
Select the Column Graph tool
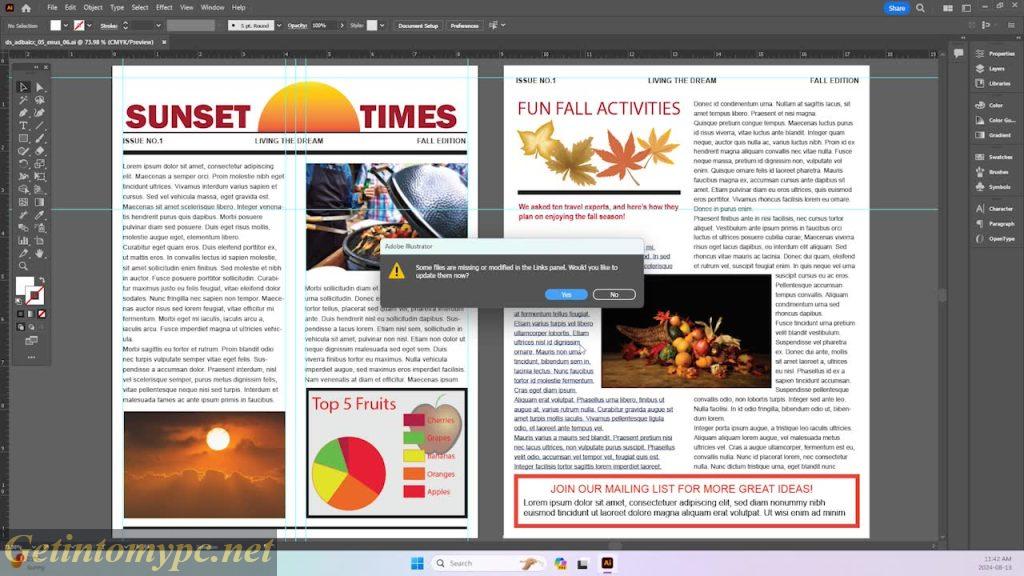pyautogui.click(x=23, y=240)
